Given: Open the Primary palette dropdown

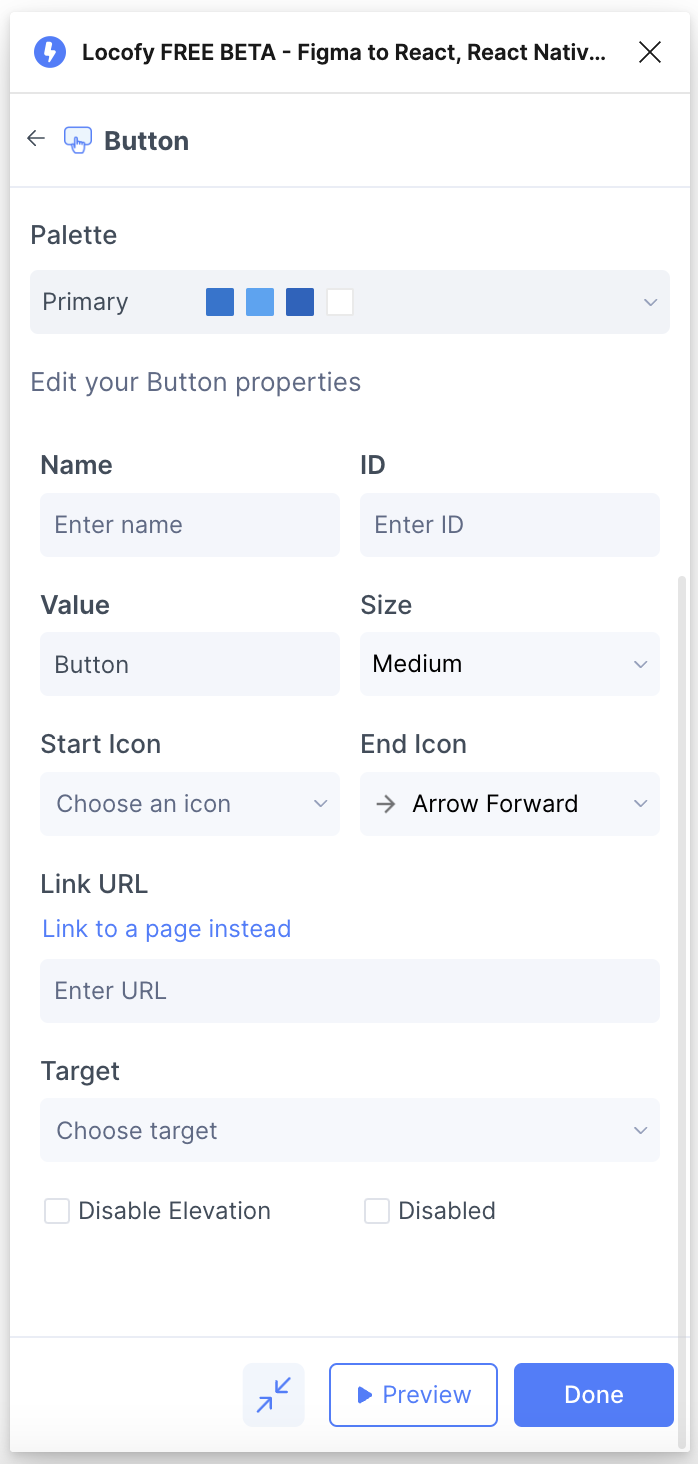Looking at the screenshot, I should pyautogui.click(x=350, y=302).
